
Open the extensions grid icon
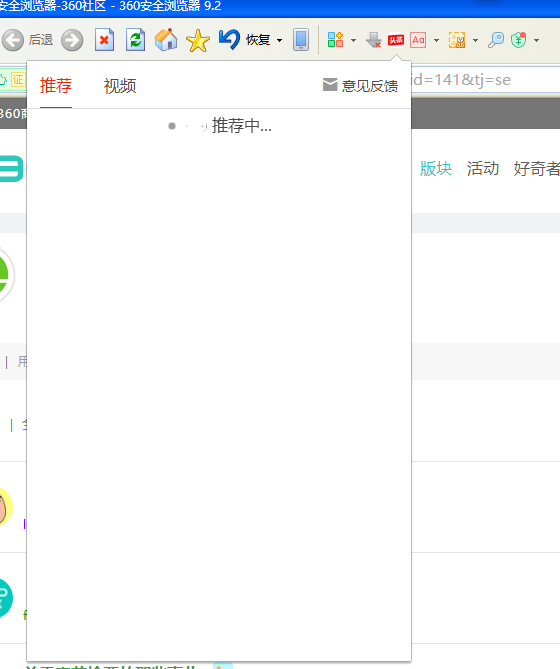coord(335,40)
